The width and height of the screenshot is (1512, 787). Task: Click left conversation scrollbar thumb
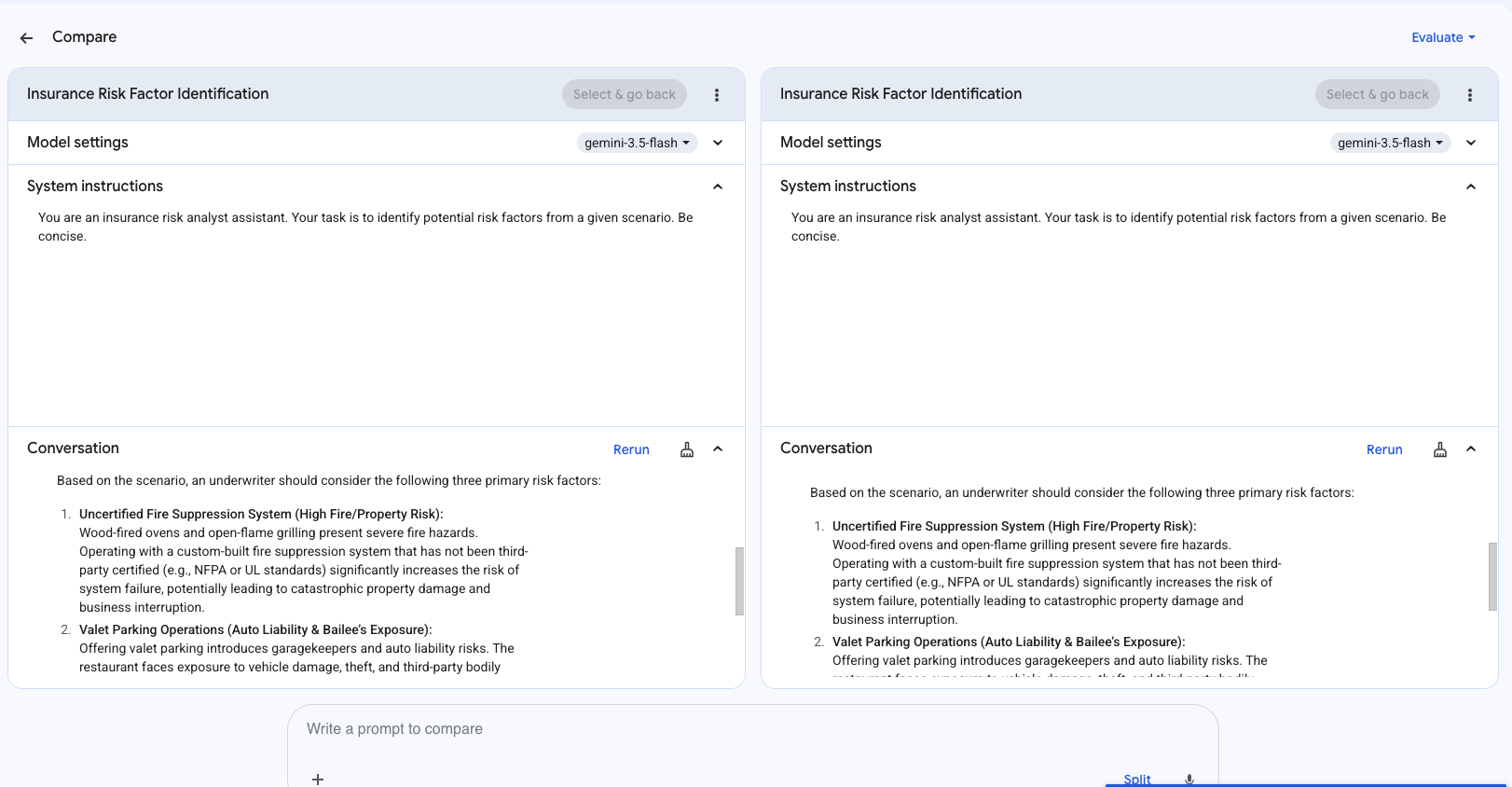(739, 581)
